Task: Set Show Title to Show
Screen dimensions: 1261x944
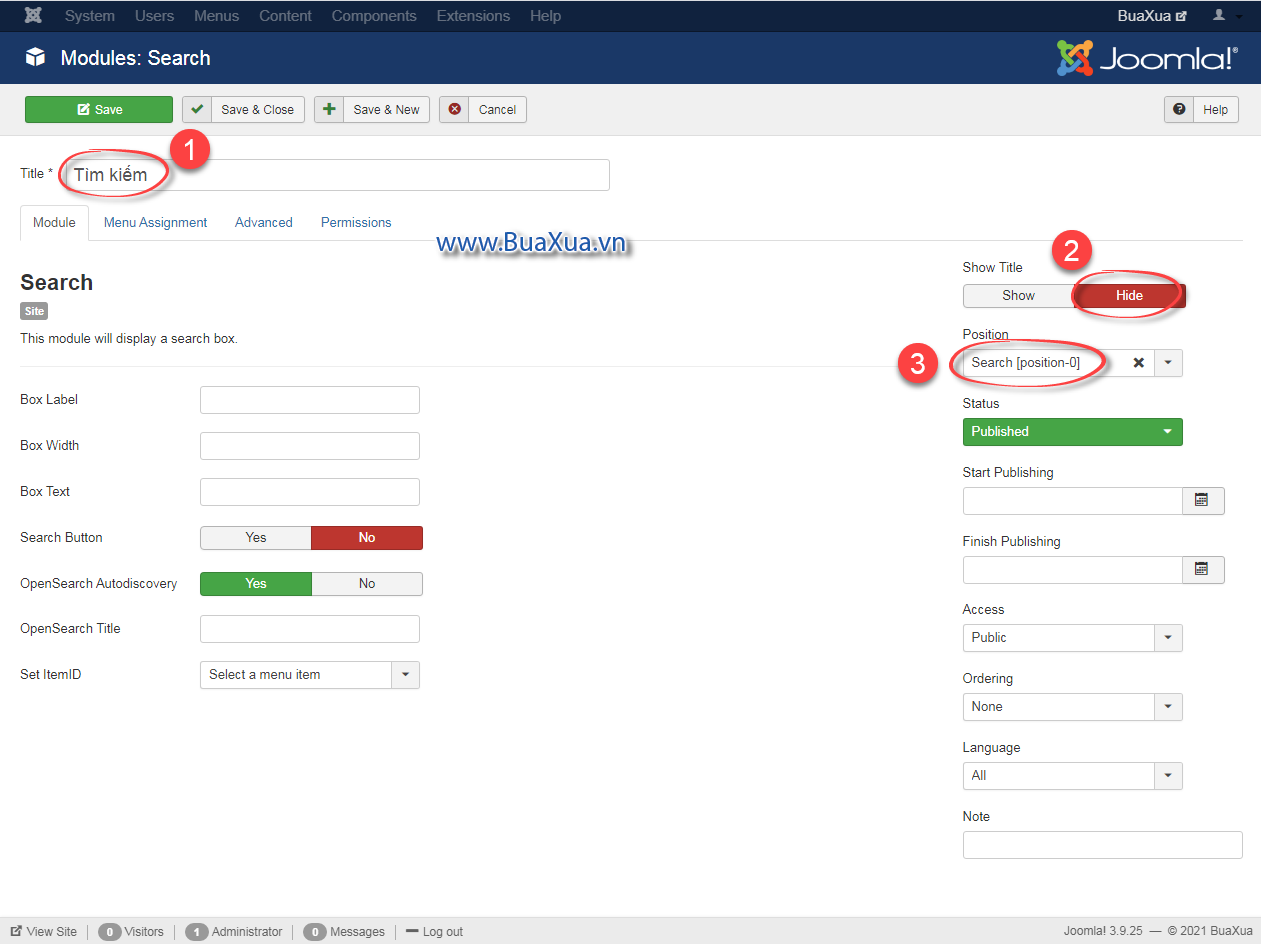Action: tap(1018, 295)
